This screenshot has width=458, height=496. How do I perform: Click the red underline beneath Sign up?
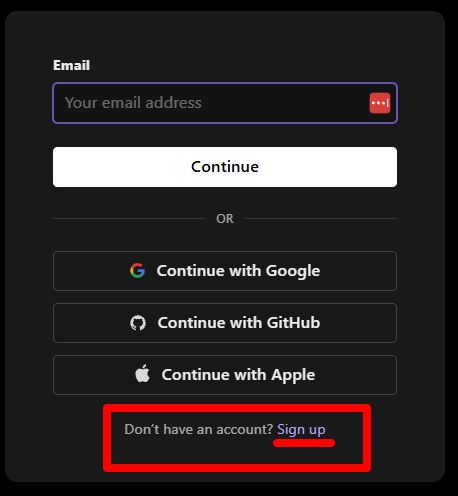(304, 443)
